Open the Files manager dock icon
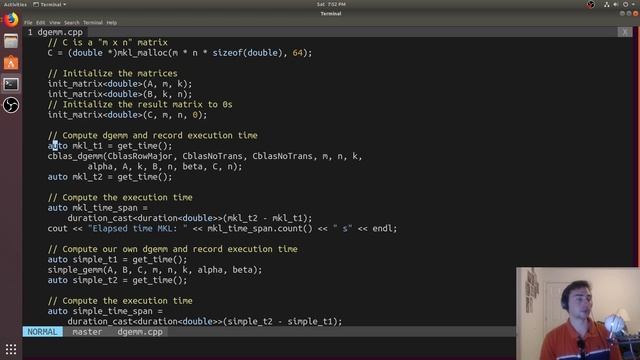 point(11,41)
